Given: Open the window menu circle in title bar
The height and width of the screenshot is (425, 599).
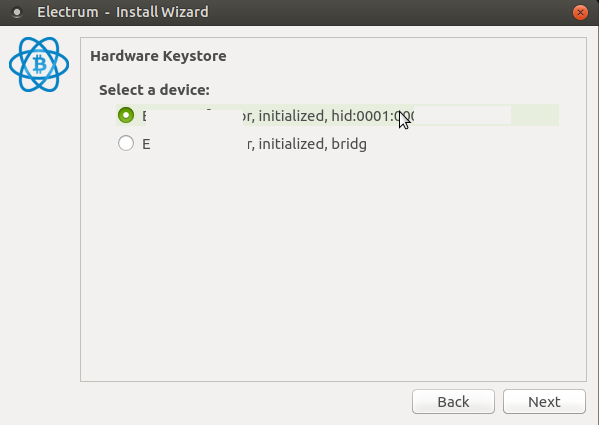Looking at the screenshot, I should tap(17, 12).
